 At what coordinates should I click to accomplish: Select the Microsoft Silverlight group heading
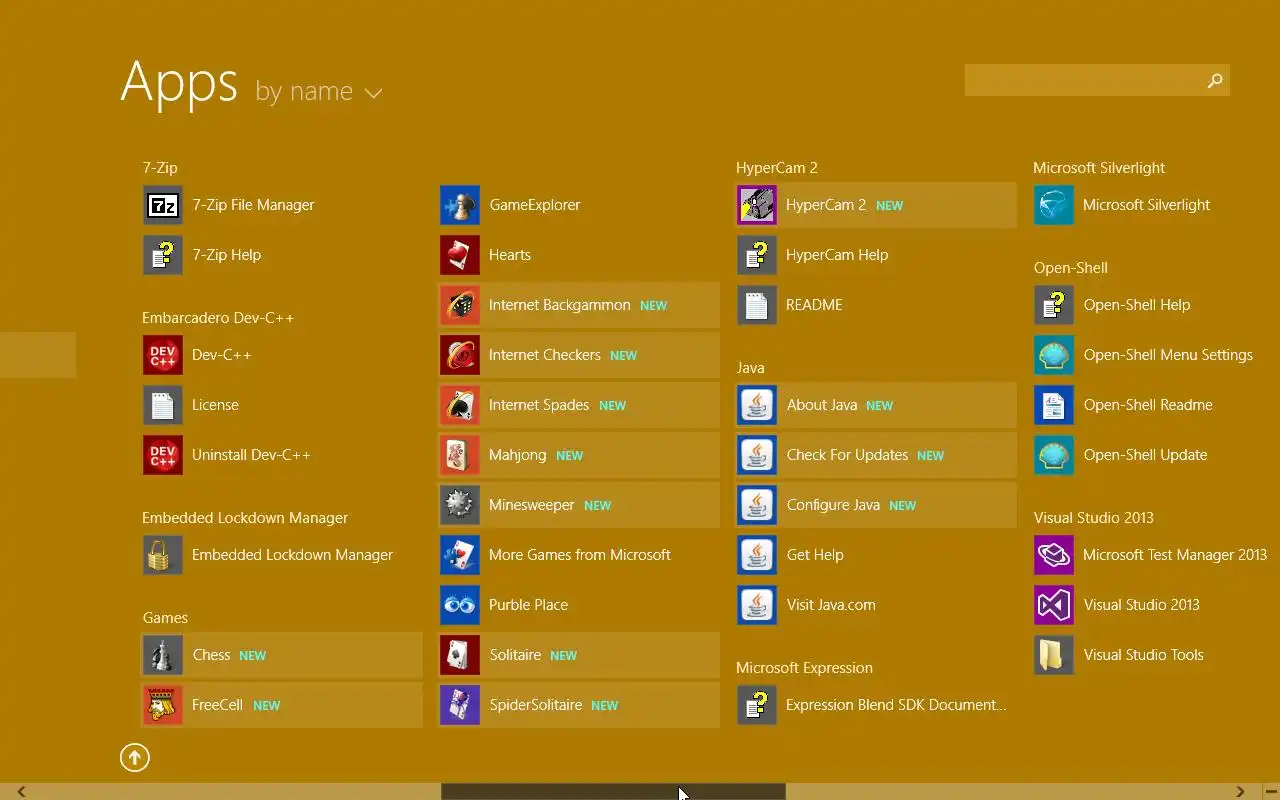pos(1099,168)
